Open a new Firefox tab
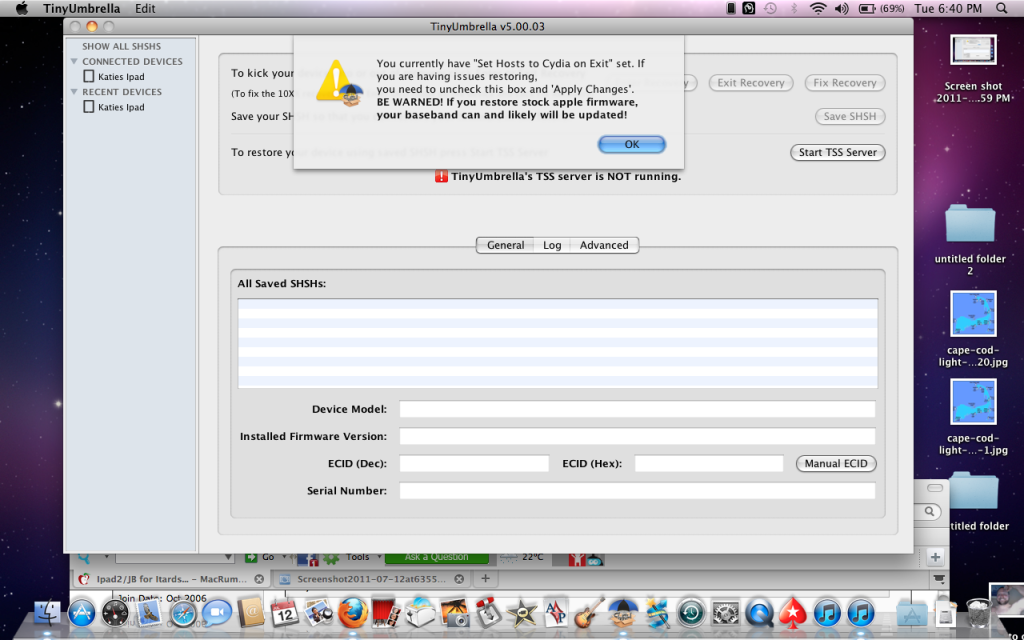The width and height of the screenshot is (1024, 640). (485, 579)
